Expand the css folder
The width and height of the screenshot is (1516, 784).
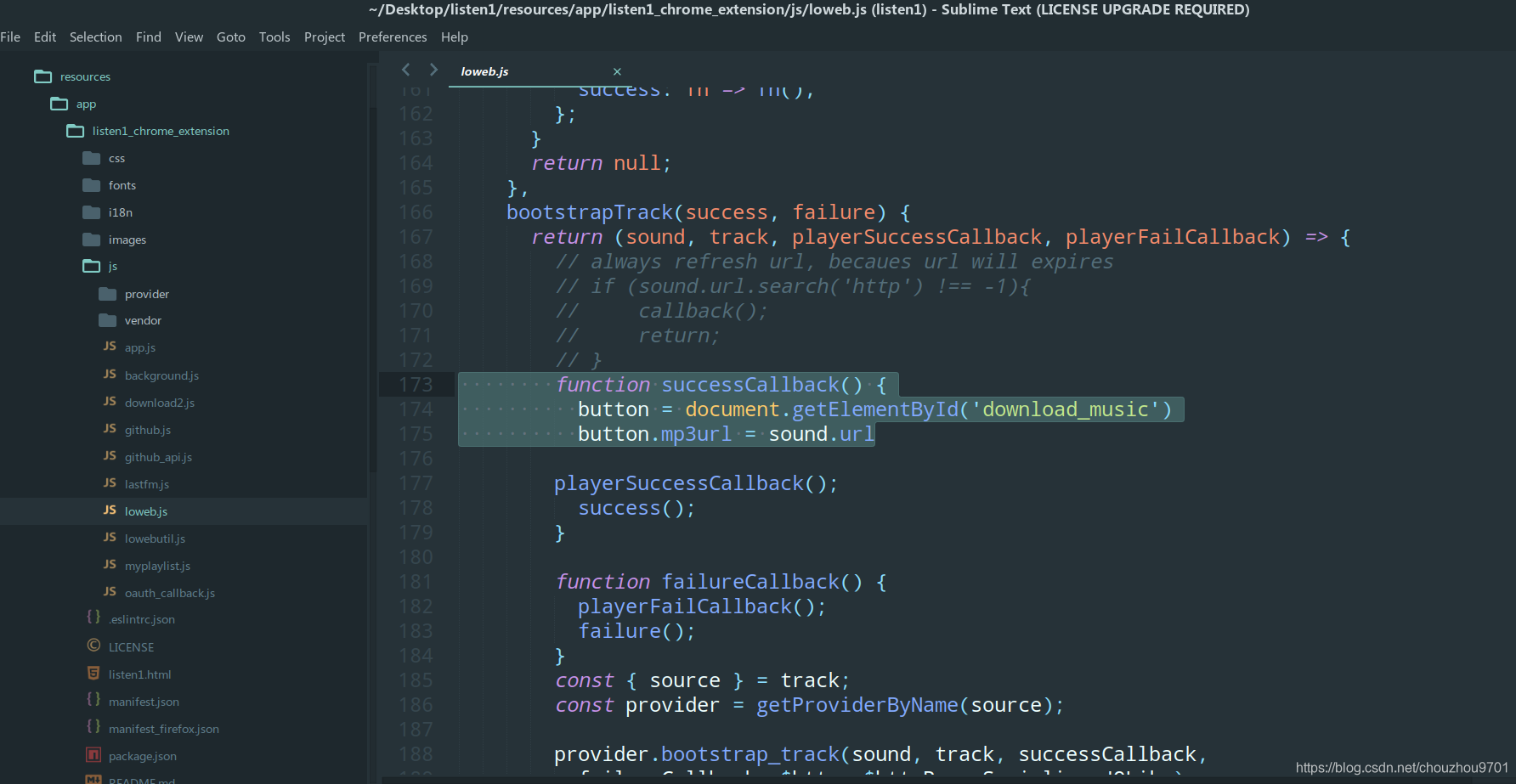pyautogui.click(x=91, y=158)
